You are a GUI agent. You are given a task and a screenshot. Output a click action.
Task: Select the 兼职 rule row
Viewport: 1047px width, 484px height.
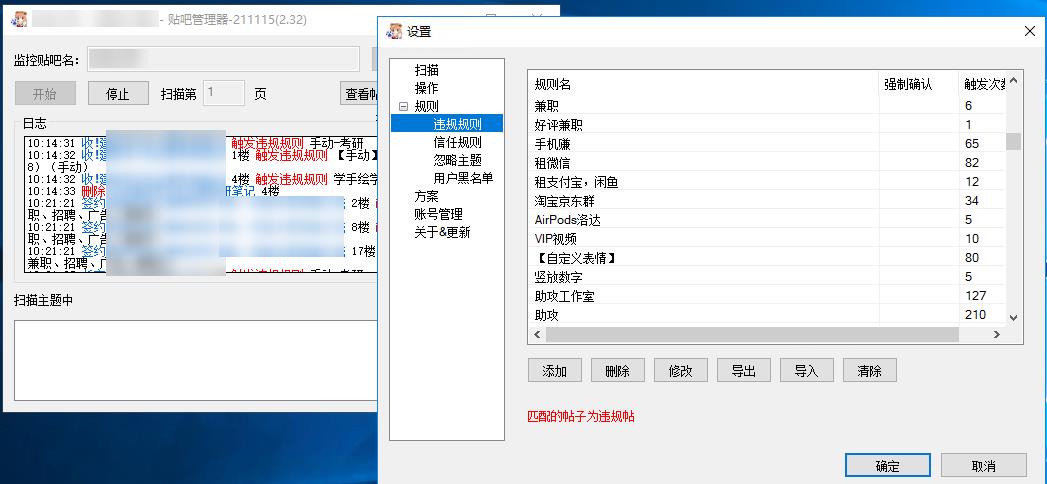(x=767, y=105)
